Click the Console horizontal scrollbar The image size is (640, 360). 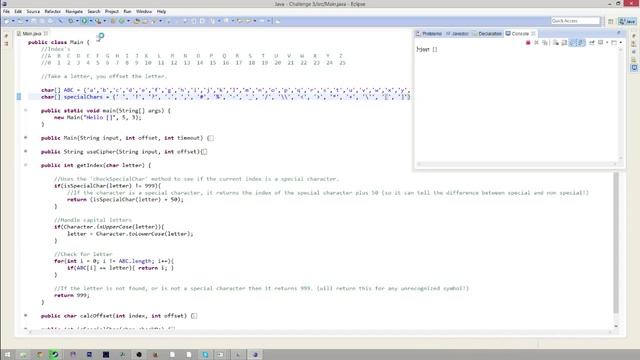coord(517,164)
